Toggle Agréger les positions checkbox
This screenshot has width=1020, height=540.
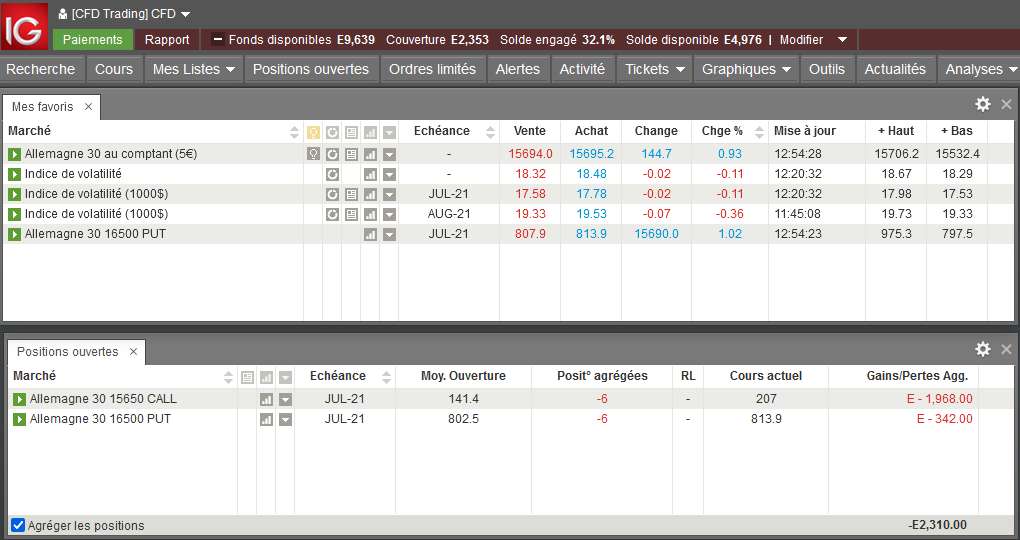[18, 525]
